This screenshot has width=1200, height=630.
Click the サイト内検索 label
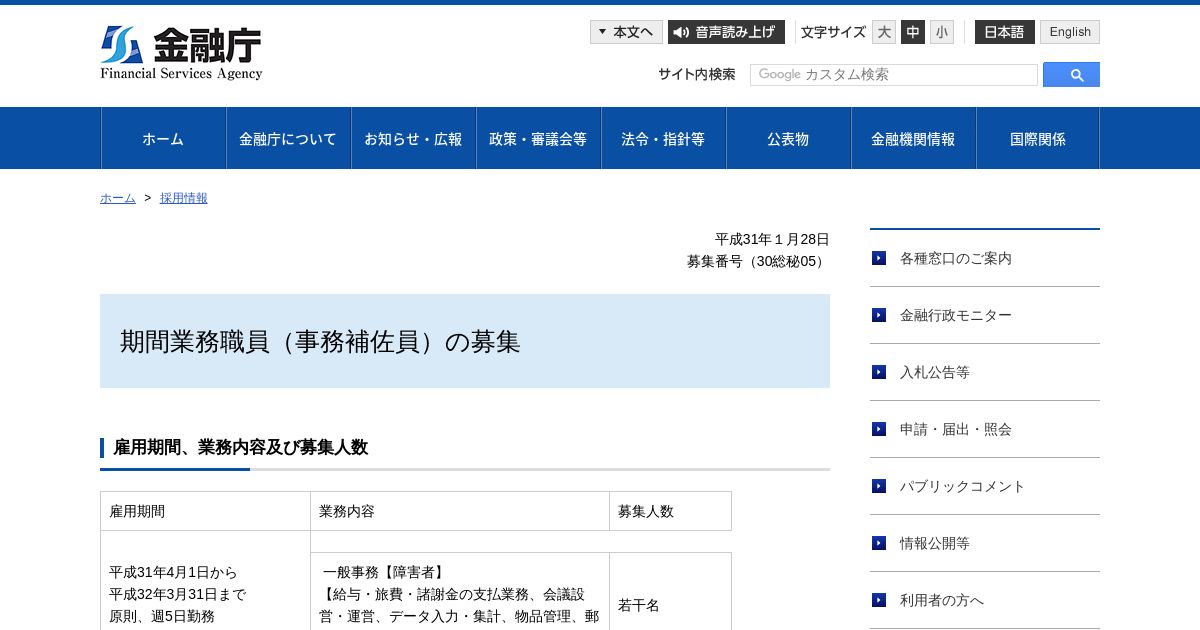pos(697,74)
